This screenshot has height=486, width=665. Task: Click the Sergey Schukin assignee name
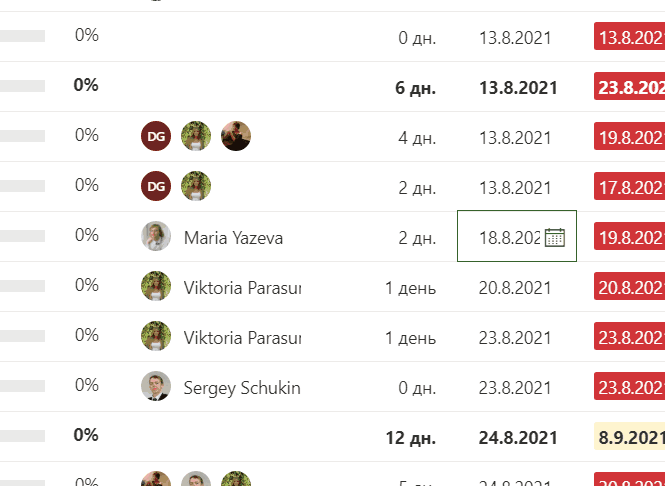242,388
